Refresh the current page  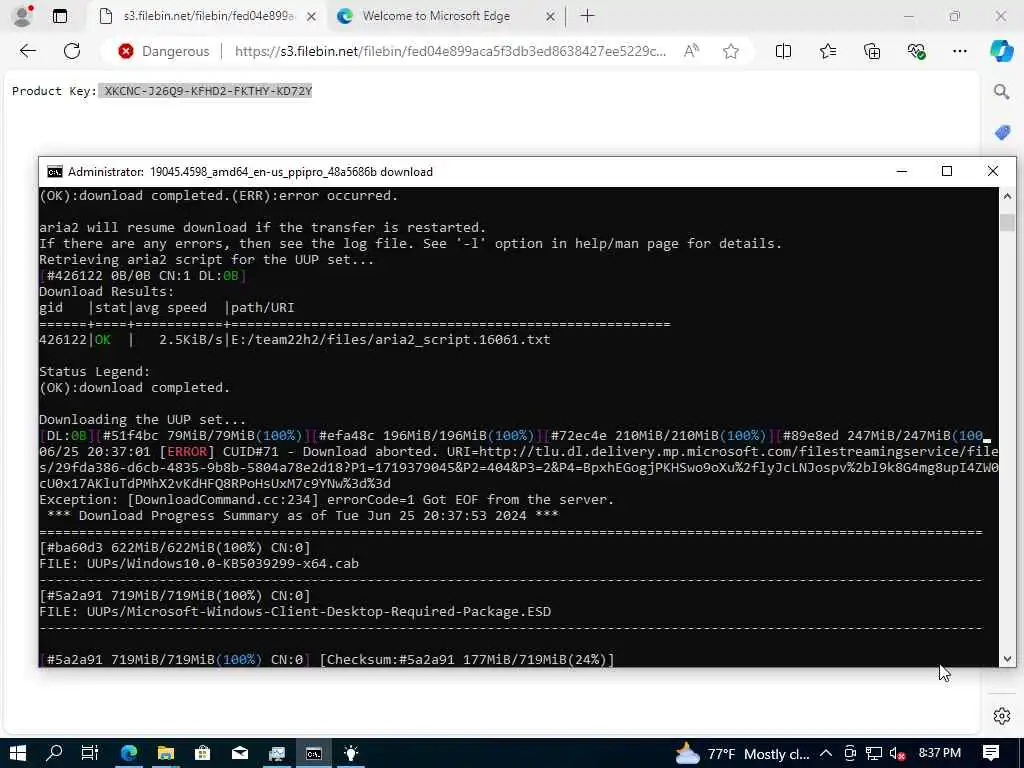[x=72, y=51]
